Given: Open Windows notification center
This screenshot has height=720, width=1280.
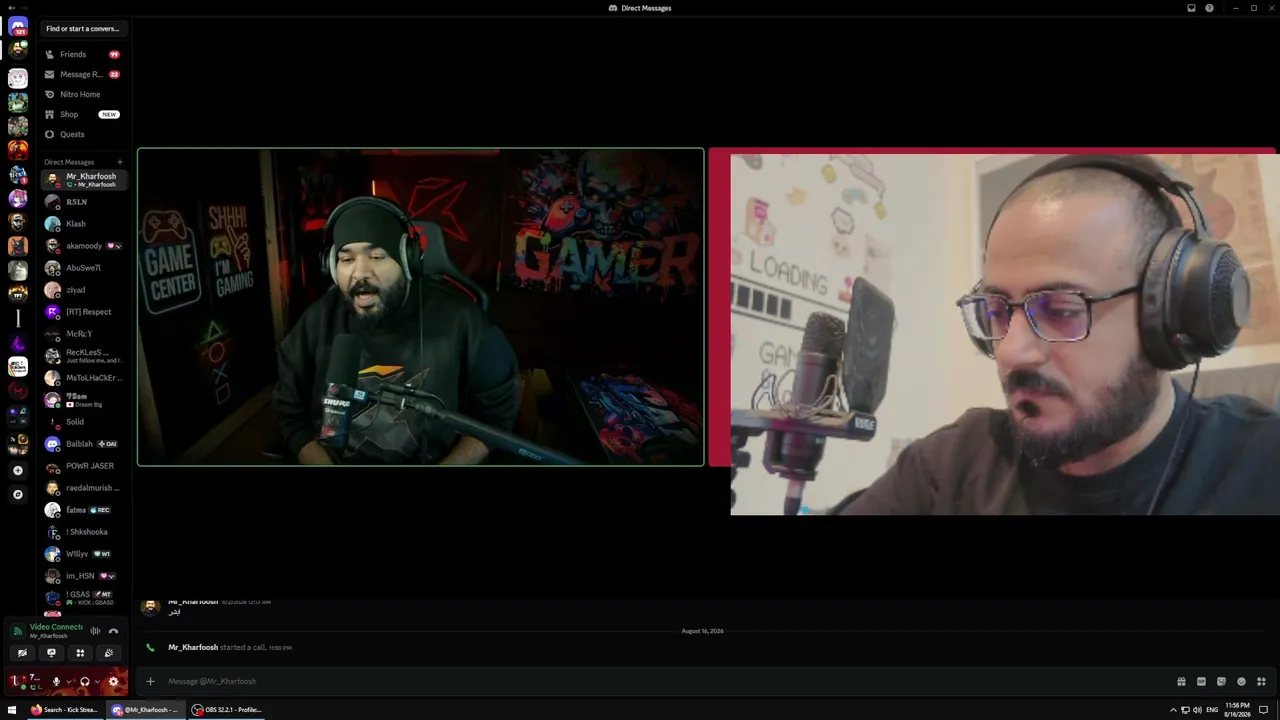Looking at the screenshot, I should click(1264, 710).
